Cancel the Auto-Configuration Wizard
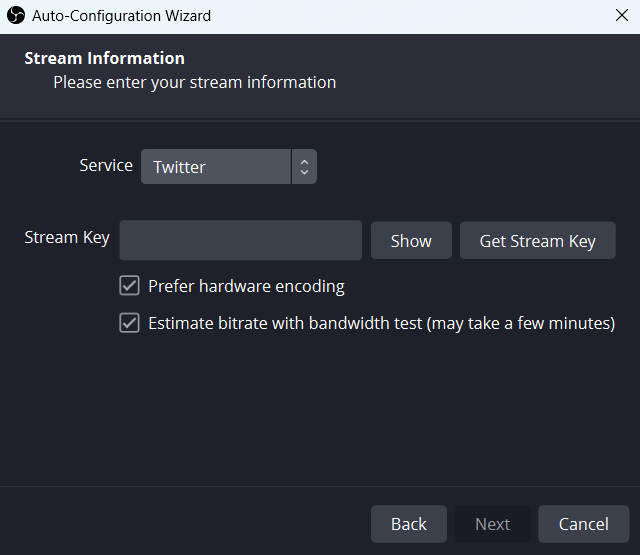Viewport: 640px width, 555px height. tap(583, 524)
